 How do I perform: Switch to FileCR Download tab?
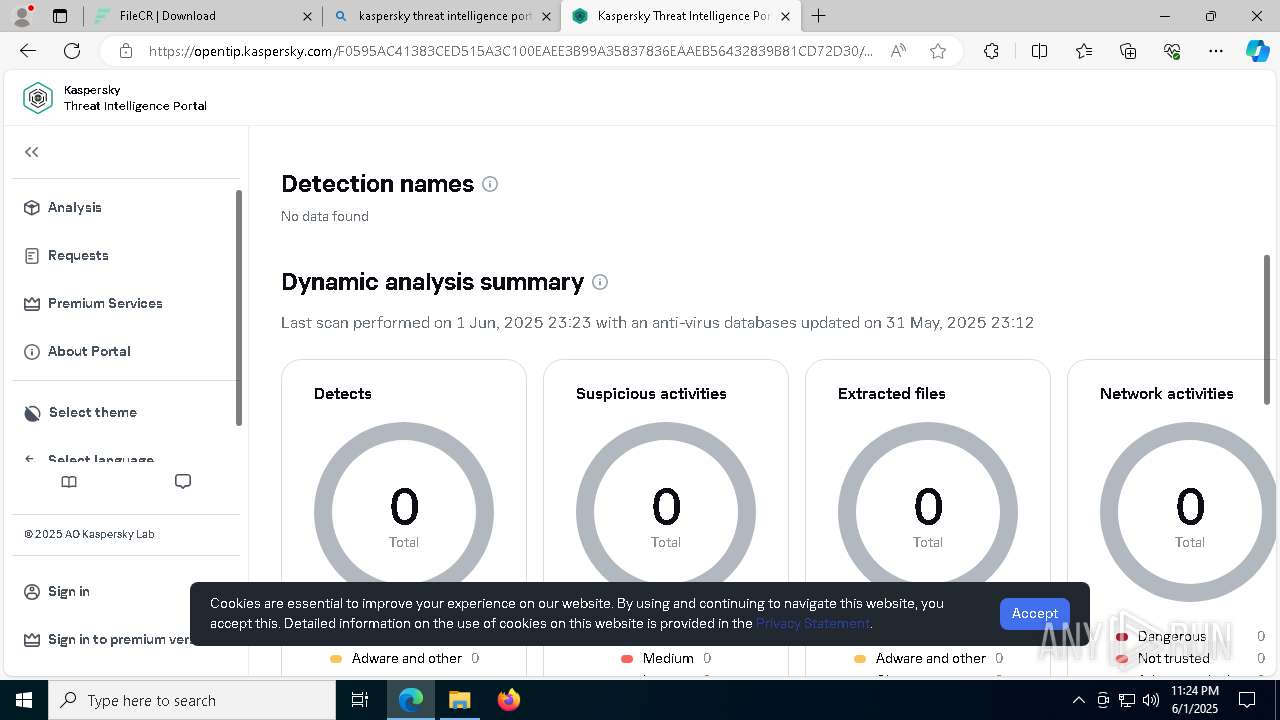tap(203, 16)
